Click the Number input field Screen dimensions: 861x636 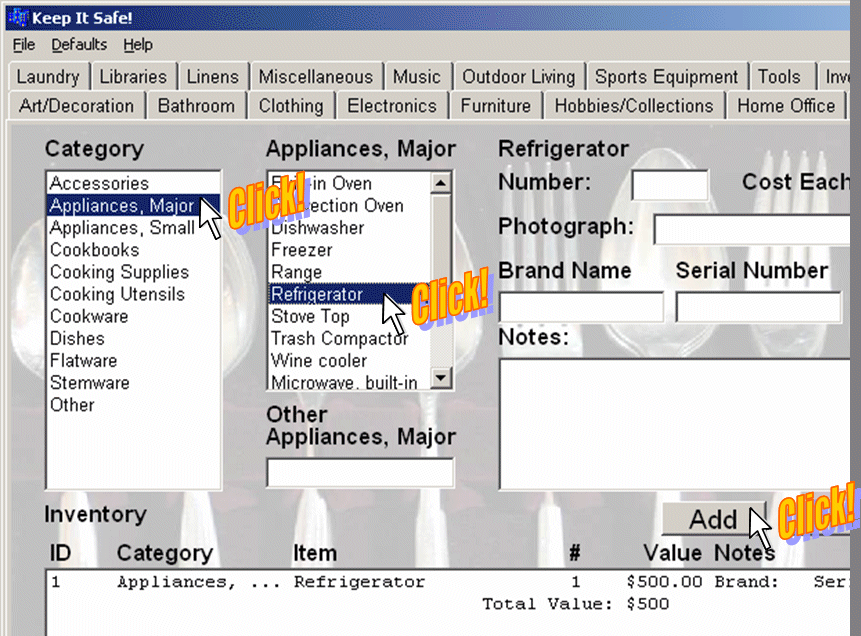click(x=670, y=185)
